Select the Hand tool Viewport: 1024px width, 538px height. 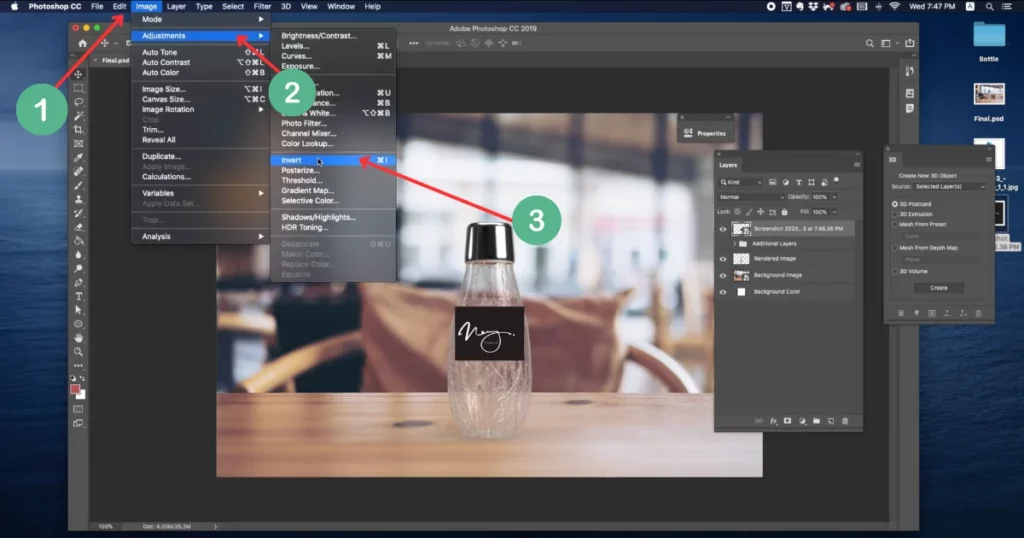click(x=78, y=338)
